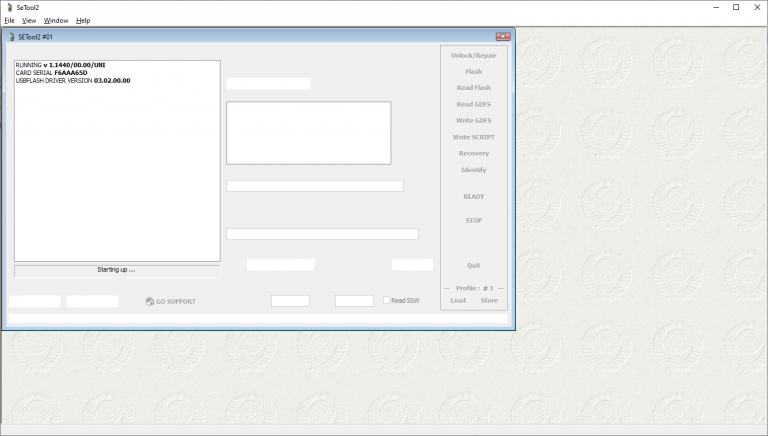The height and width of the screenshot is (436, 768).
Task: Click the 'Starting up ...' status bar
Action: pyautogui.click(x=117, y=270)
